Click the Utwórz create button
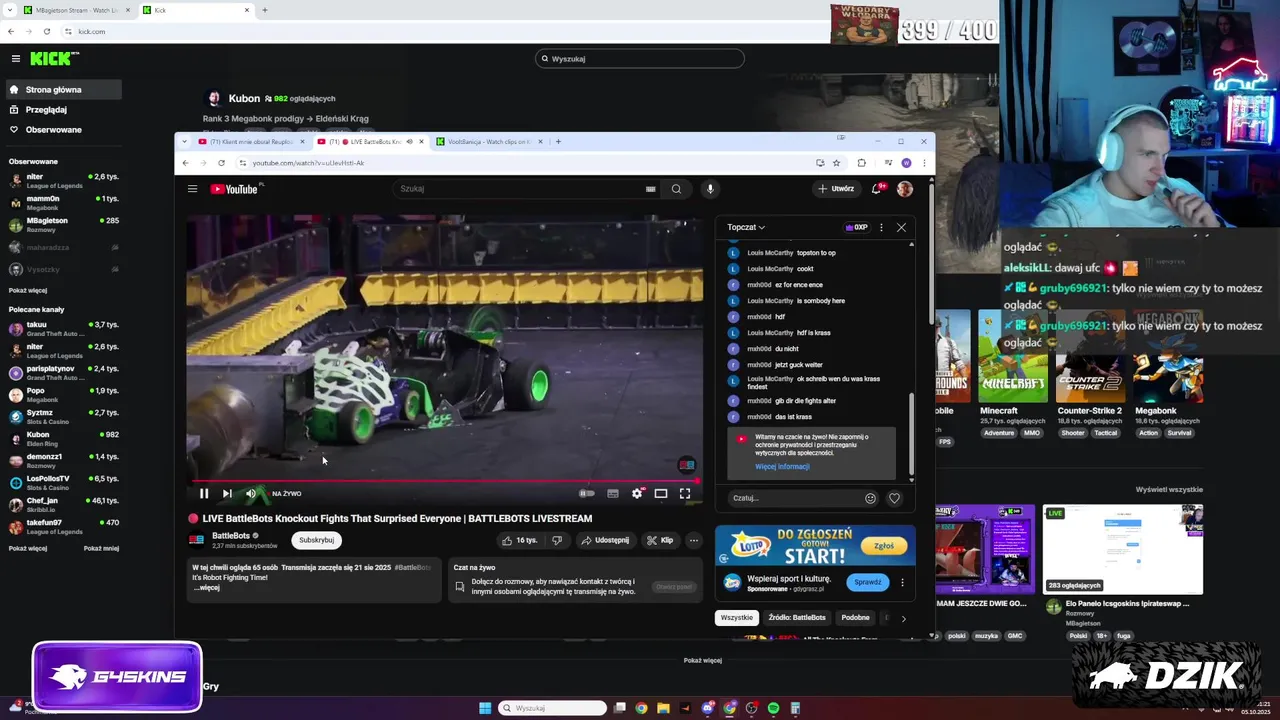 coord(836,189)
